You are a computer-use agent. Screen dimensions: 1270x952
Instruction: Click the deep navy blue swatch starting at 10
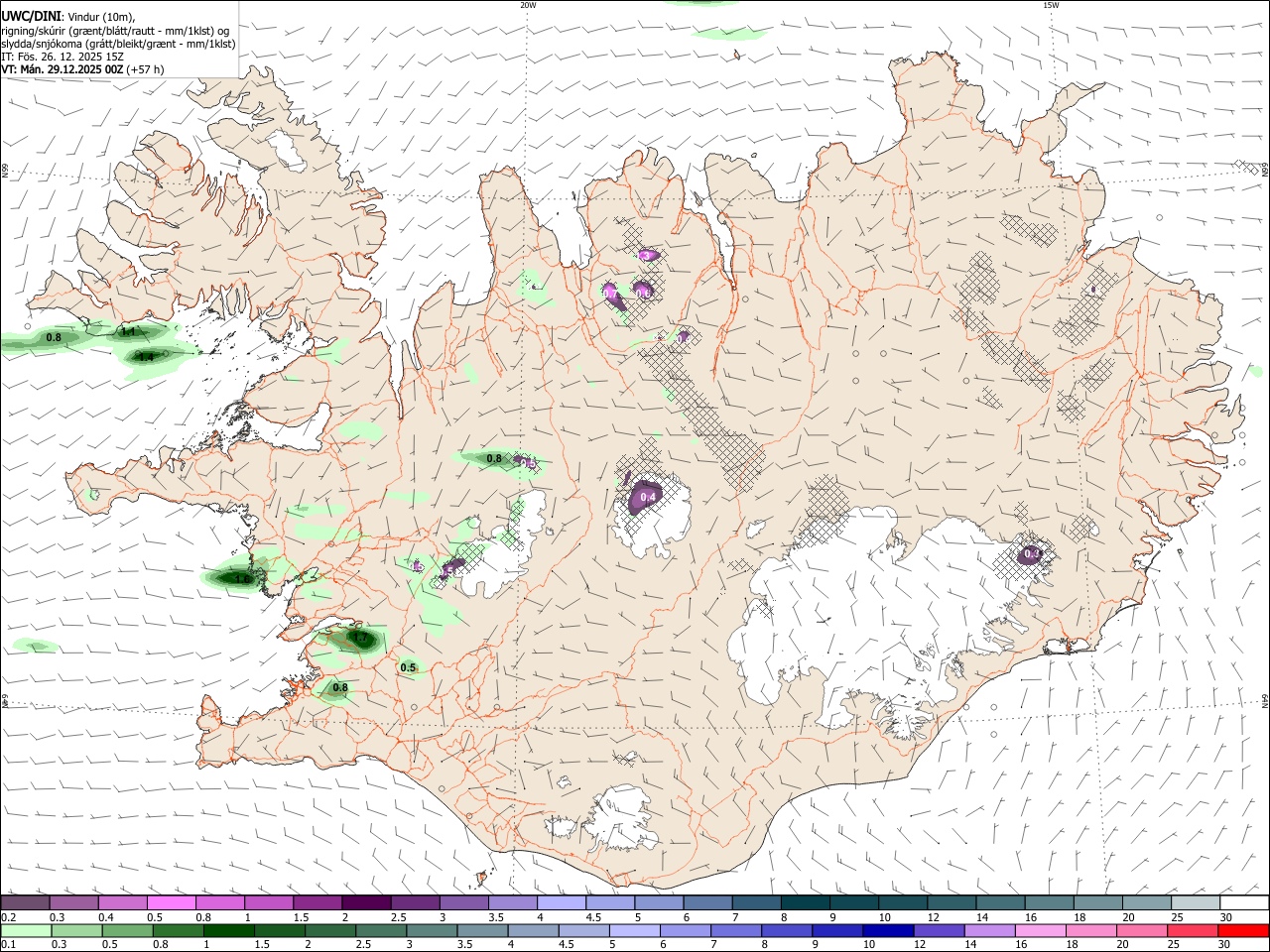[x=887, y=931]
